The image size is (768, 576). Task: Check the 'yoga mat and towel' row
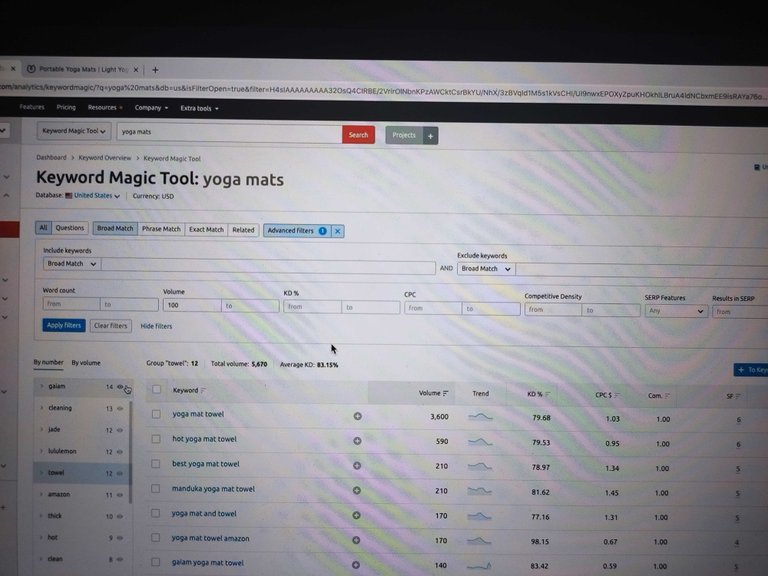[155, 513]
